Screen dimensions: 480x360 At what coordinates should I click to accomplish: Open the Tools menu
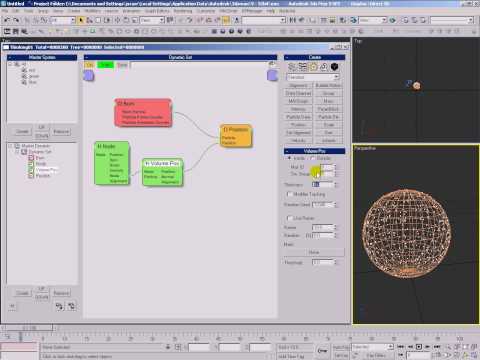[28, 11]
